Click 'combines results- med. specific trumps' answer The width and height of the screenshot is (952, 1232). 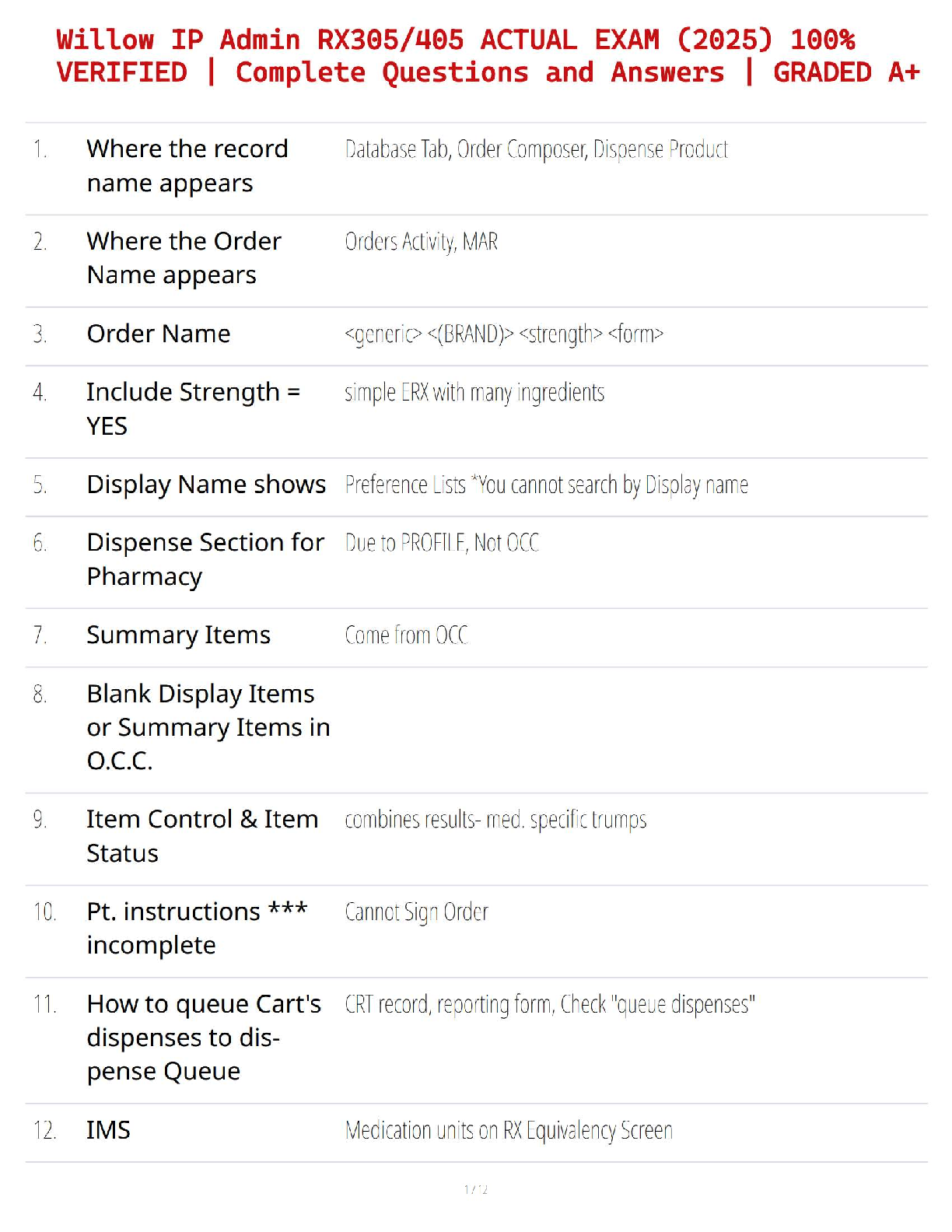pyautogui.click(x=495, y=820)
